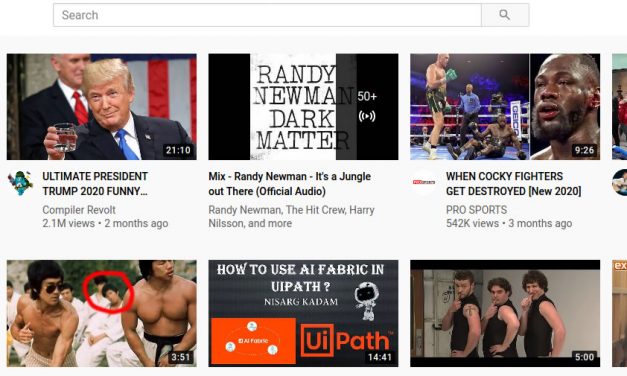Image resolution: width=627 pixels, height=376 pixels.
Task: Open Randy Newman Dark Matter mix thumbnail
Action: 303,107
